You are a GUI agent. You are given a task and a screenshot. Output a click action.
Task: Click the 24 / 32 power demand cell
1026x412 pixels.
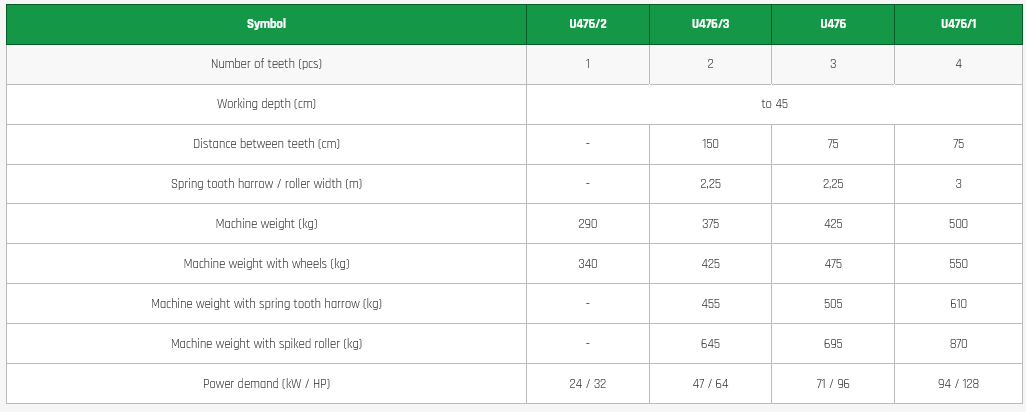coord(588,384)
